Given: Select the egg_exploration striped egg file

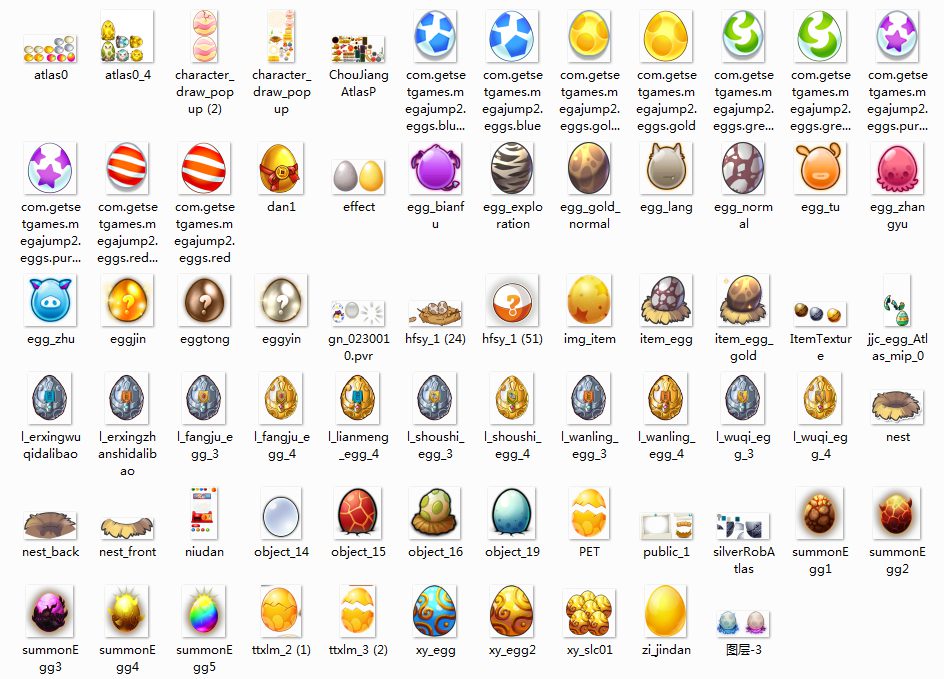Looking at the screenshot, I should tap(512, 168).
